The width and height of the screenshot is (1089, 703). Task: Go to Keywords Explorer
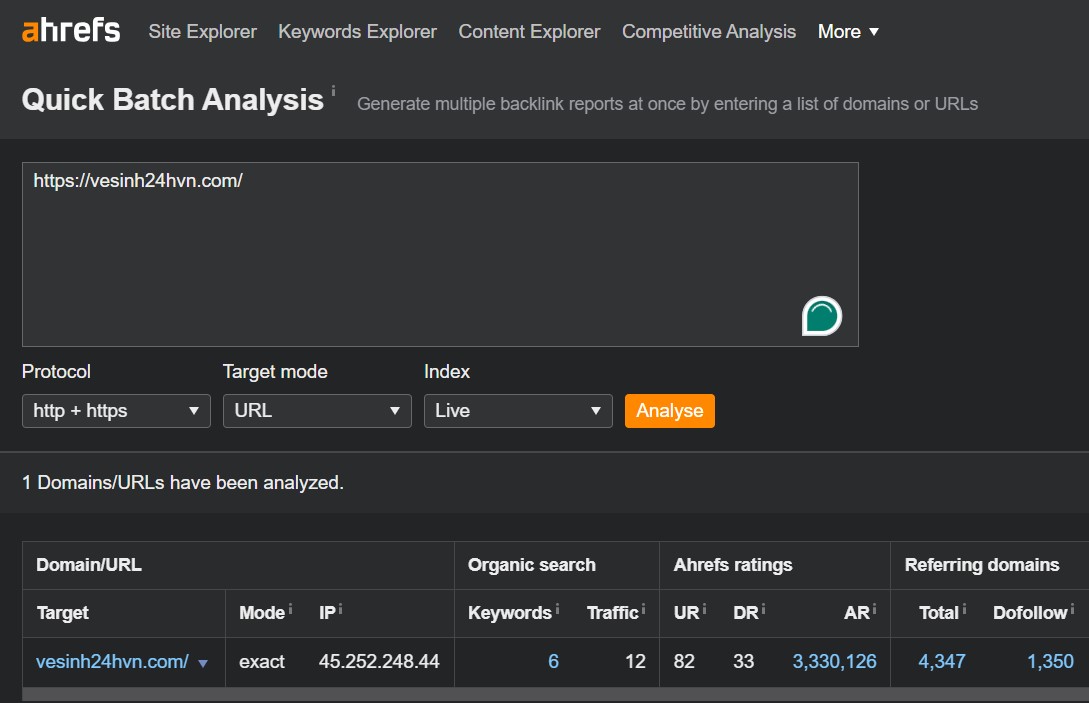pos(357,32)
